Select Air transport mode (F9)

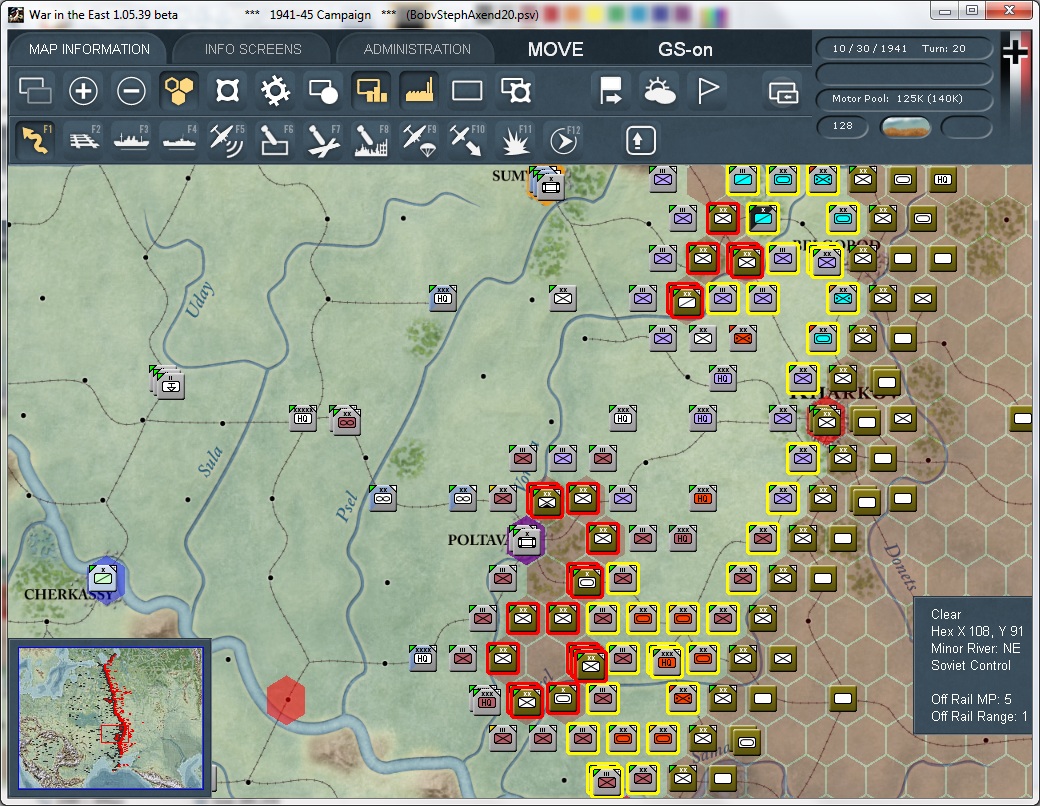419,139
